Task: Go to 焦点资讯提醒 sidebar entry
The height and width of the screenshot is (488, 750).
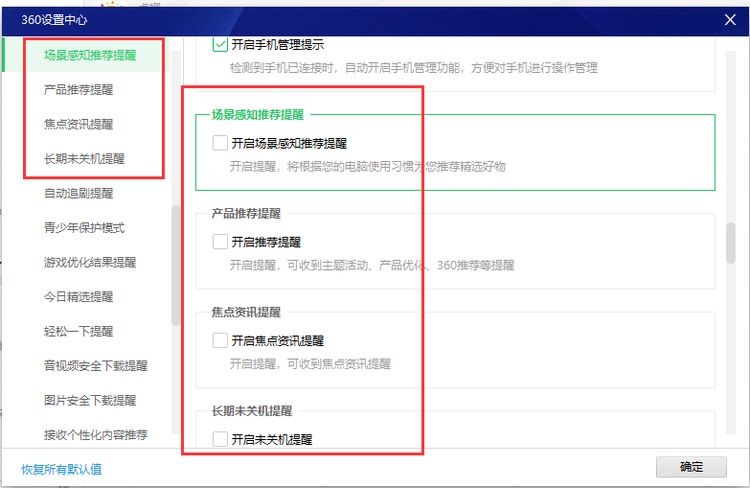Action: [78, 125]
